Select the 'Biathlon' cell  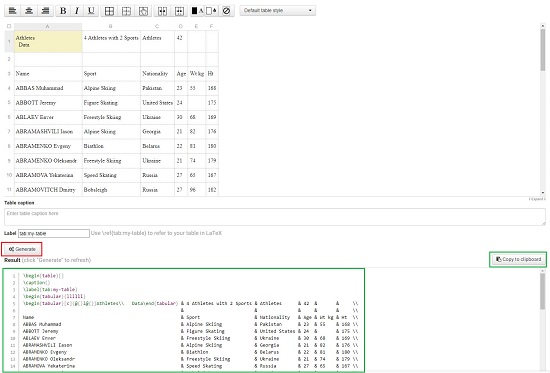pyautogui.click(x=111, y=146)
